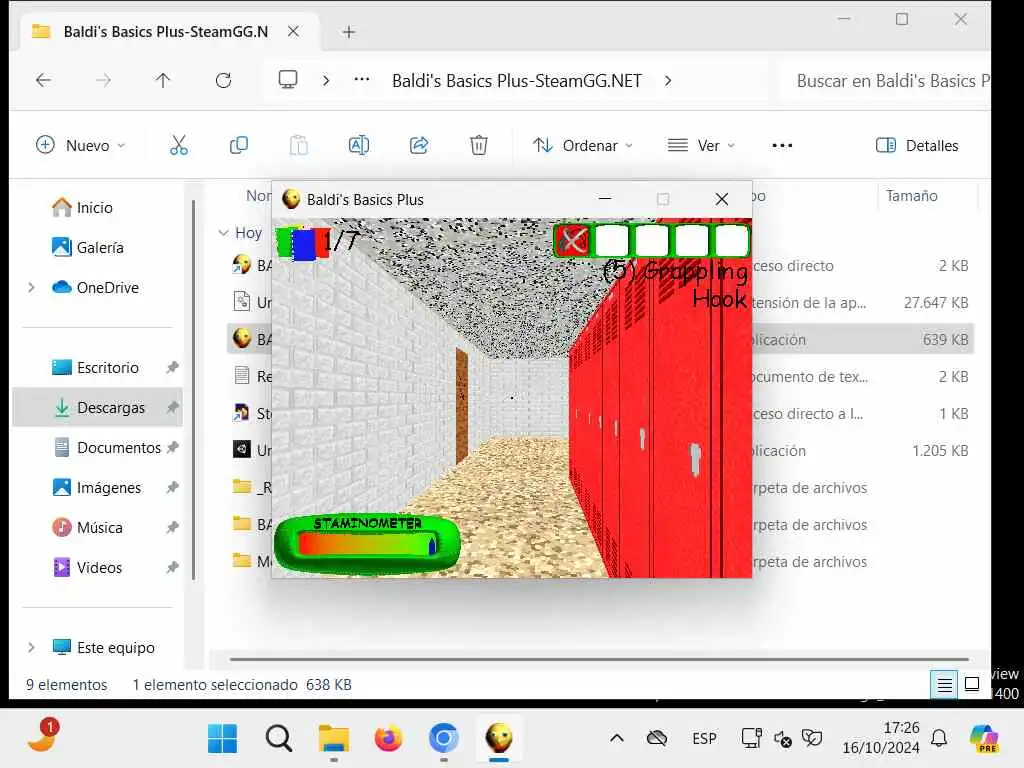Click the Copy icon in toolbar
The image size is (1024, 768).
[x=238, y=145]
